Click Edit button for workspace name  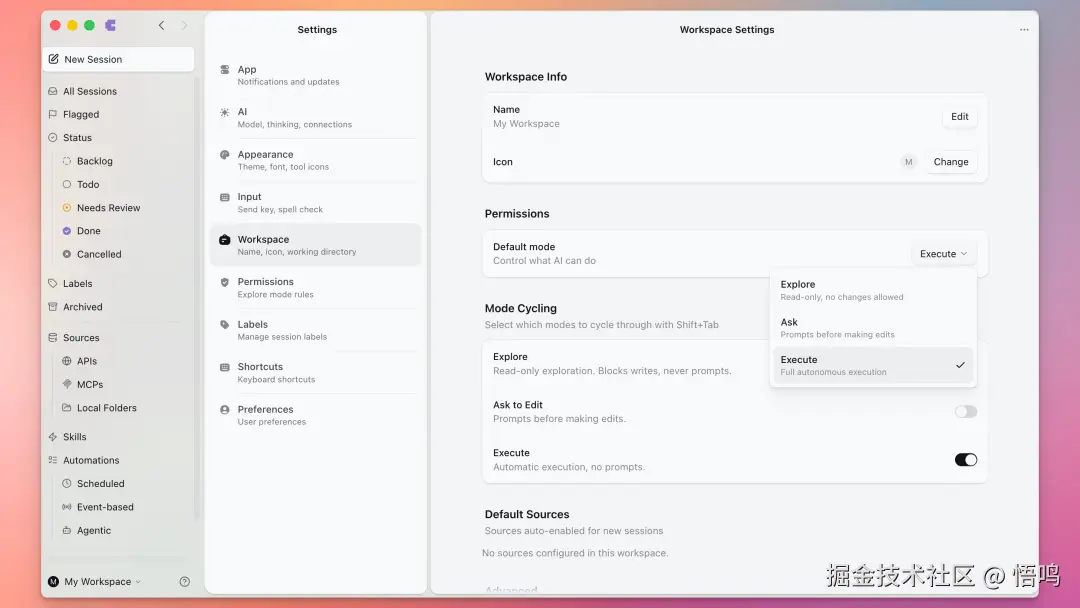click(x=959, y=116)
